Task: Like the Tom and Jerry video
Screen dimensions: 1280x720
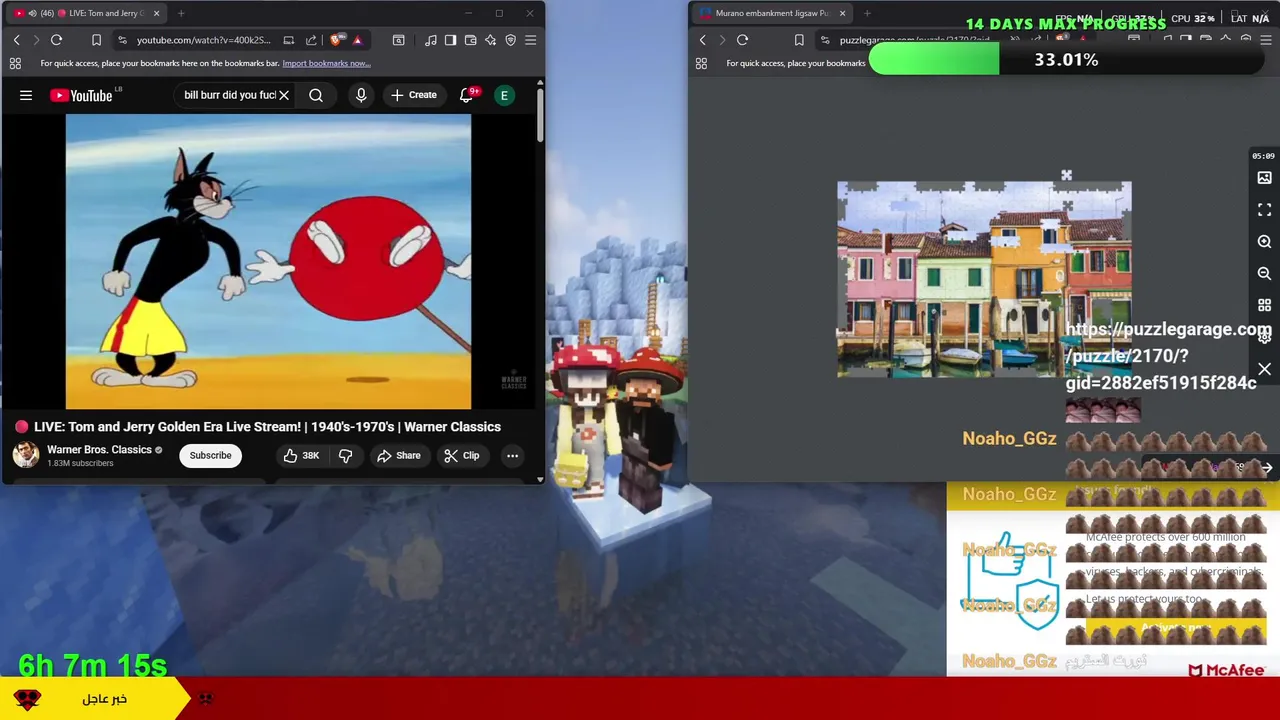Action: pyautogui.click(x=301, y=455)
